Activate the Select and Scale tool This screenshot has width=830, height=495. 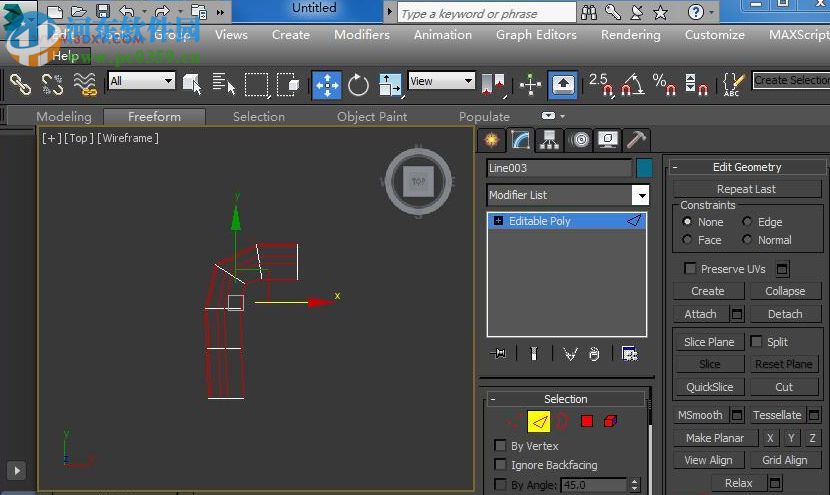point(390,85)
